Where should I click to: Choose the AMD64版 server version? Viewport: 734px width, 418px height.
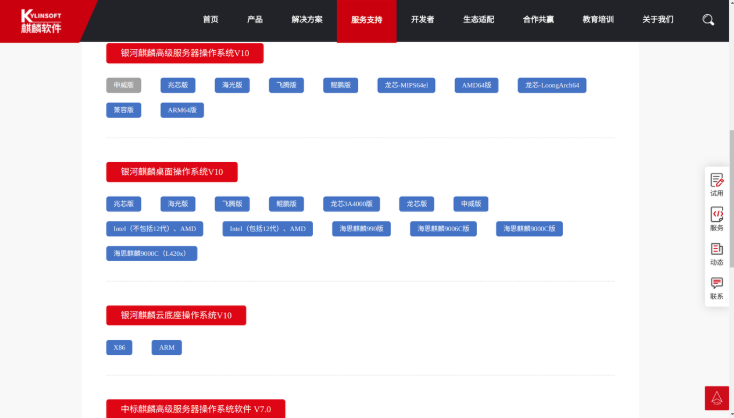pos(476,86)
